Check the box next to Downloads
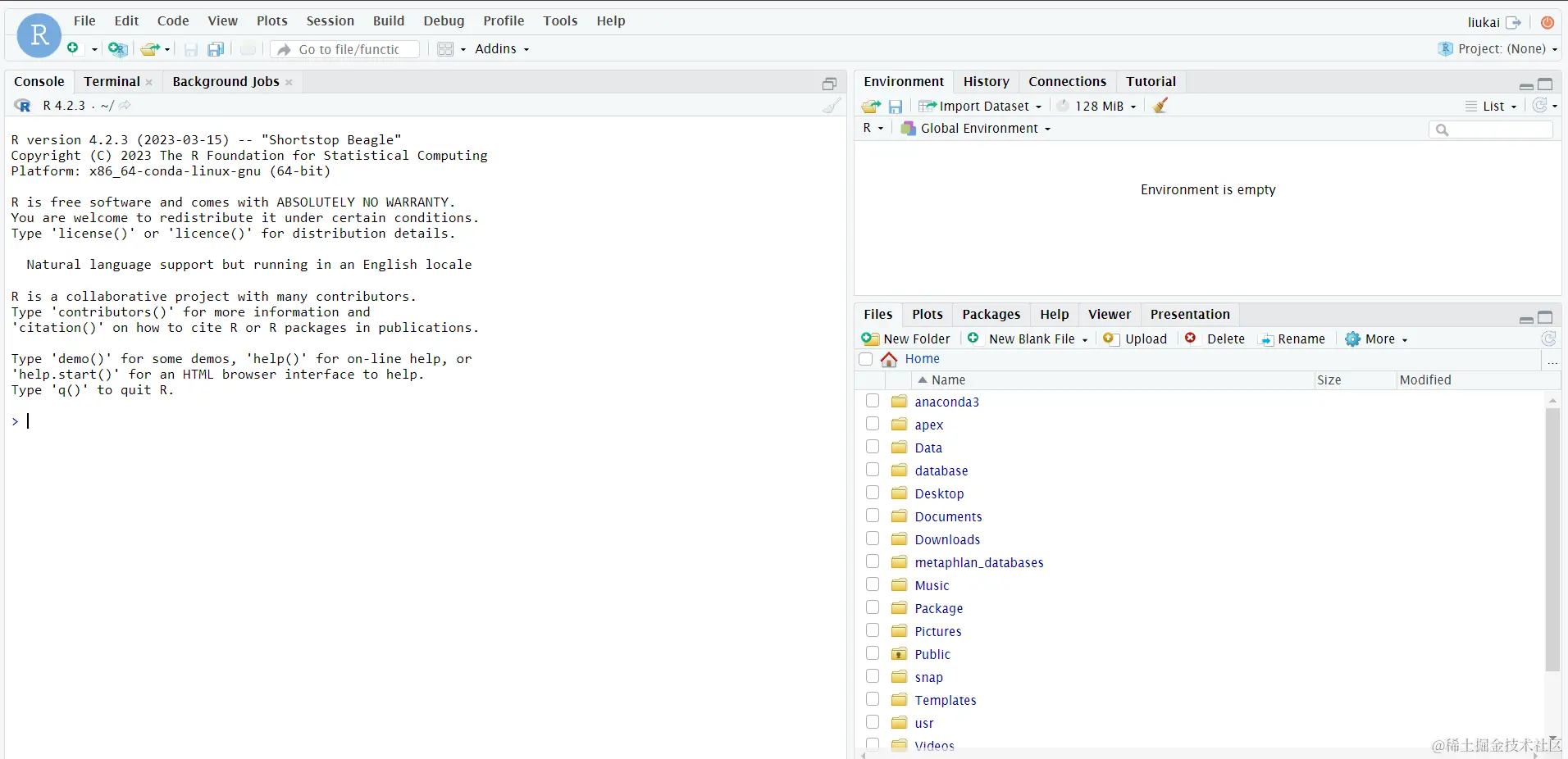This screenshot has height=759, width=1568. coord(873,539)
